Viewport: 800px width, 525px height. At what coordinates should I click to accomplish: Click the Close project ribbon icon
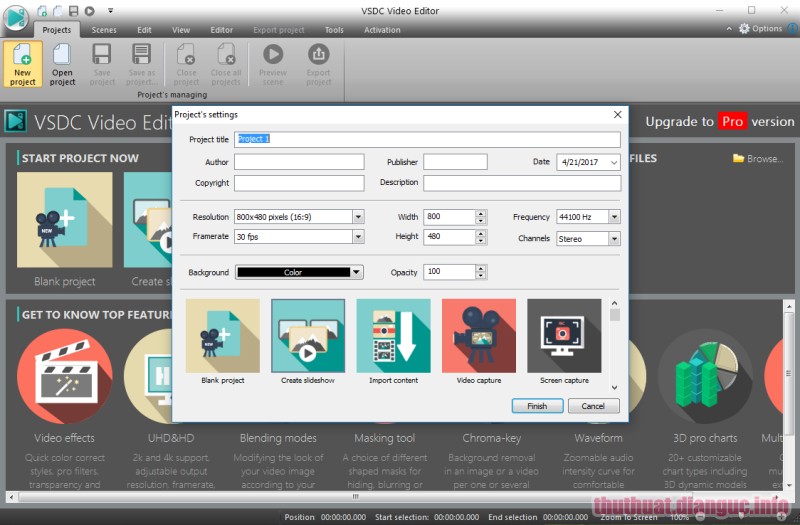(186, 64)
